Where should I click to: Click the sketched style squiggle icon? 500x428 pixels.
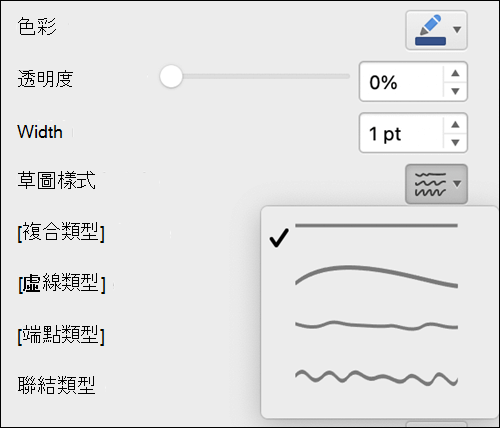430,184
